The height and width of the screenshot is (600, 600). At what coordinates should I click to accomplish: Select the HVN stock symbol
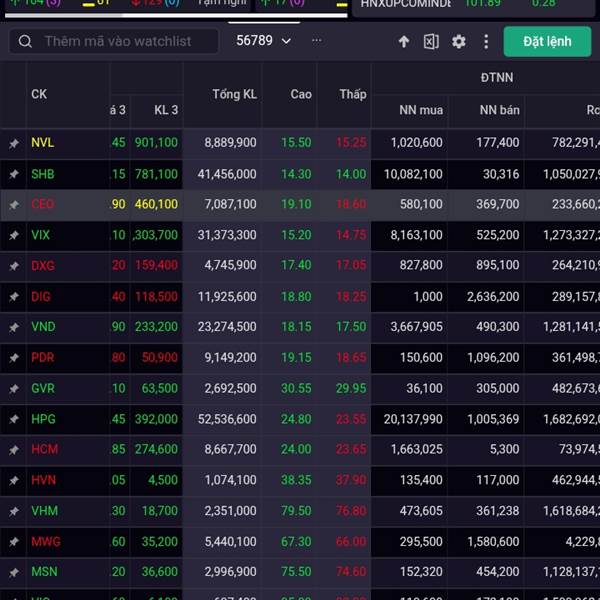[x=43, y=480]
